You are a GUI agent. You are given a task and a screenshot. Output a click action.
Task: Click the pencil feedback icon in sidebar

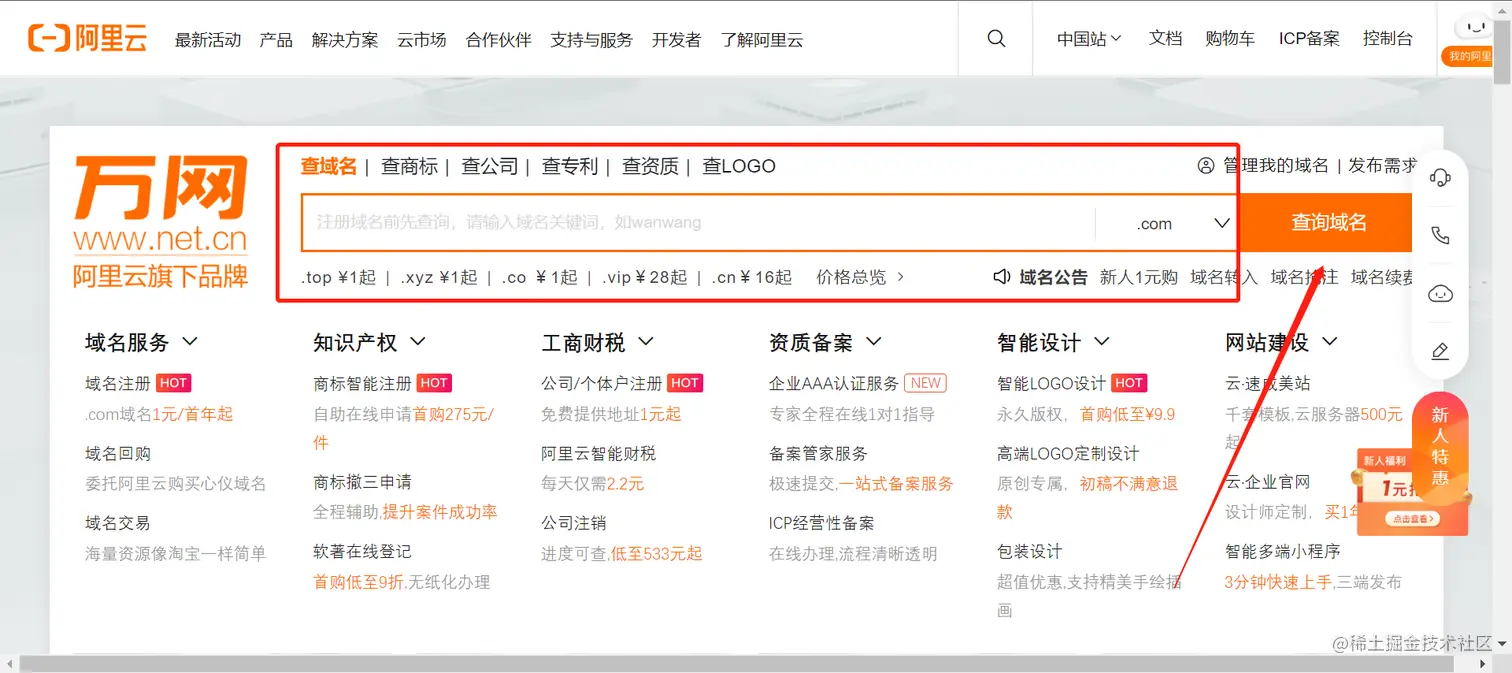pyautogui.click(x=1440, y=351)
